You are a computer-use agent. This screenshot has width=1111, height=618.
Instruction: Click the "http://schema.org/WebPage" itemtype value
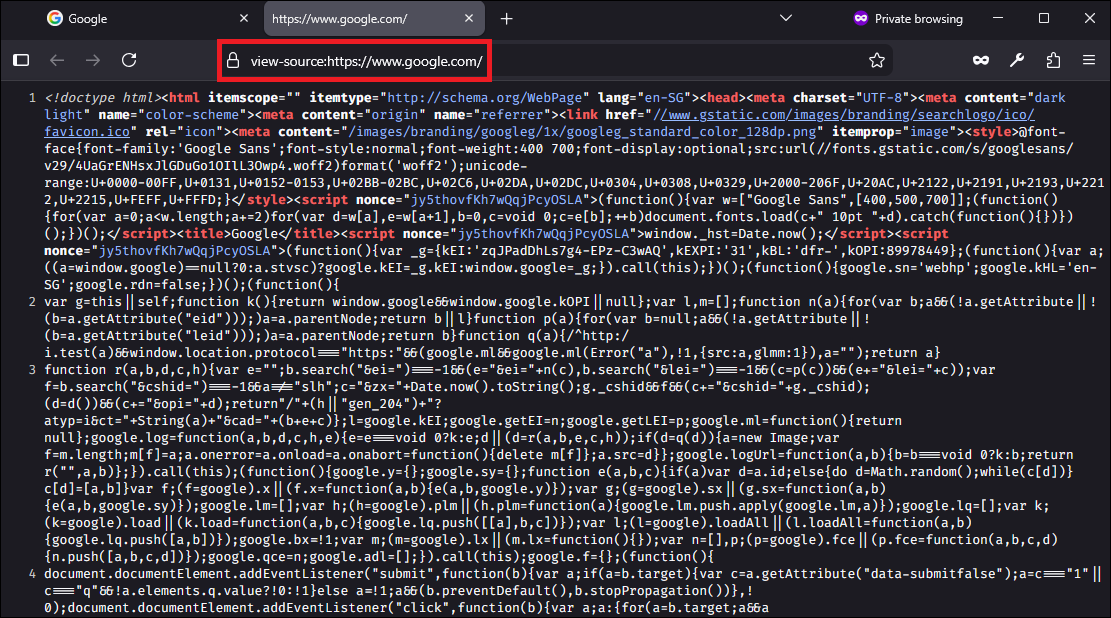[485, 98]
